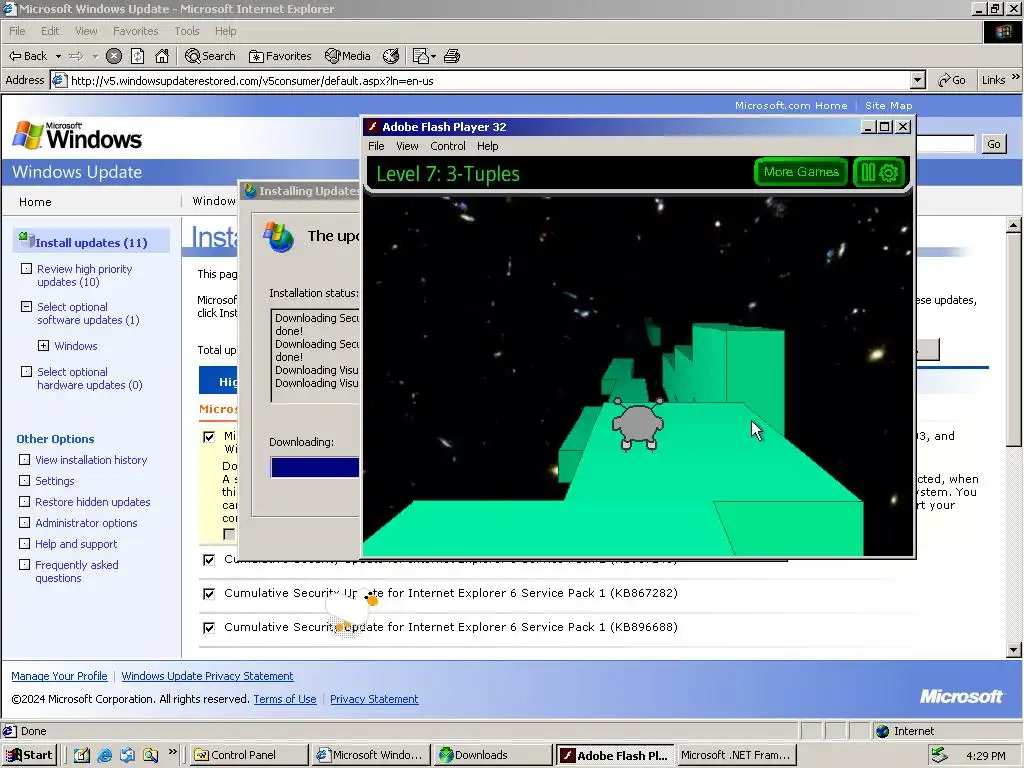Viewport: 1024px width, 768px height.
Task: Click the Refresh page icon
Action: point(138,56)
